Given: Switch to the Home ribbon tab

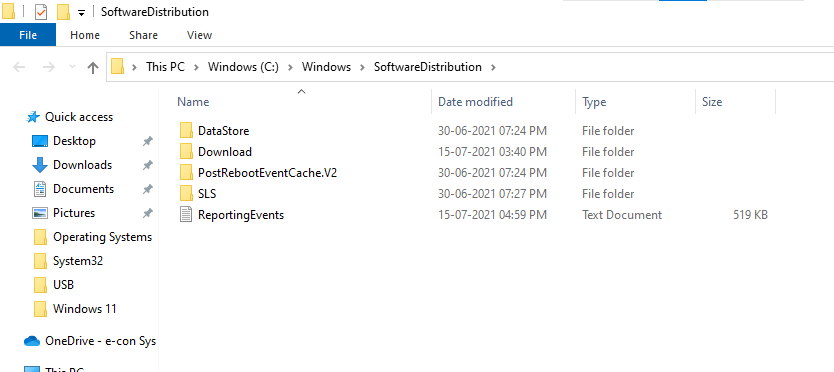Looking at the screenshot, I should click(85, 35).
